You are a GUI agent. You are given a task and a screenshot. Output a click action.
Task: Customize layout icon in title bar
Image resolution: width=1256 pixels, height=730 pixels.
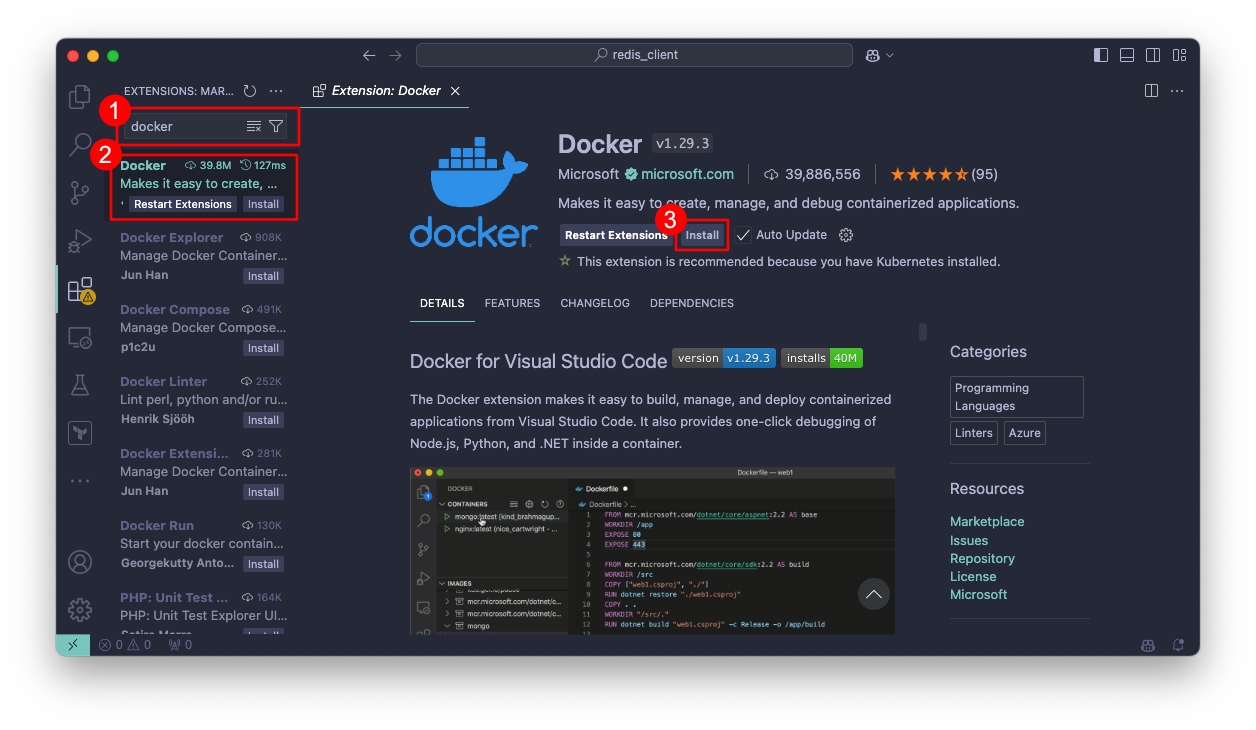point(1179,55)
